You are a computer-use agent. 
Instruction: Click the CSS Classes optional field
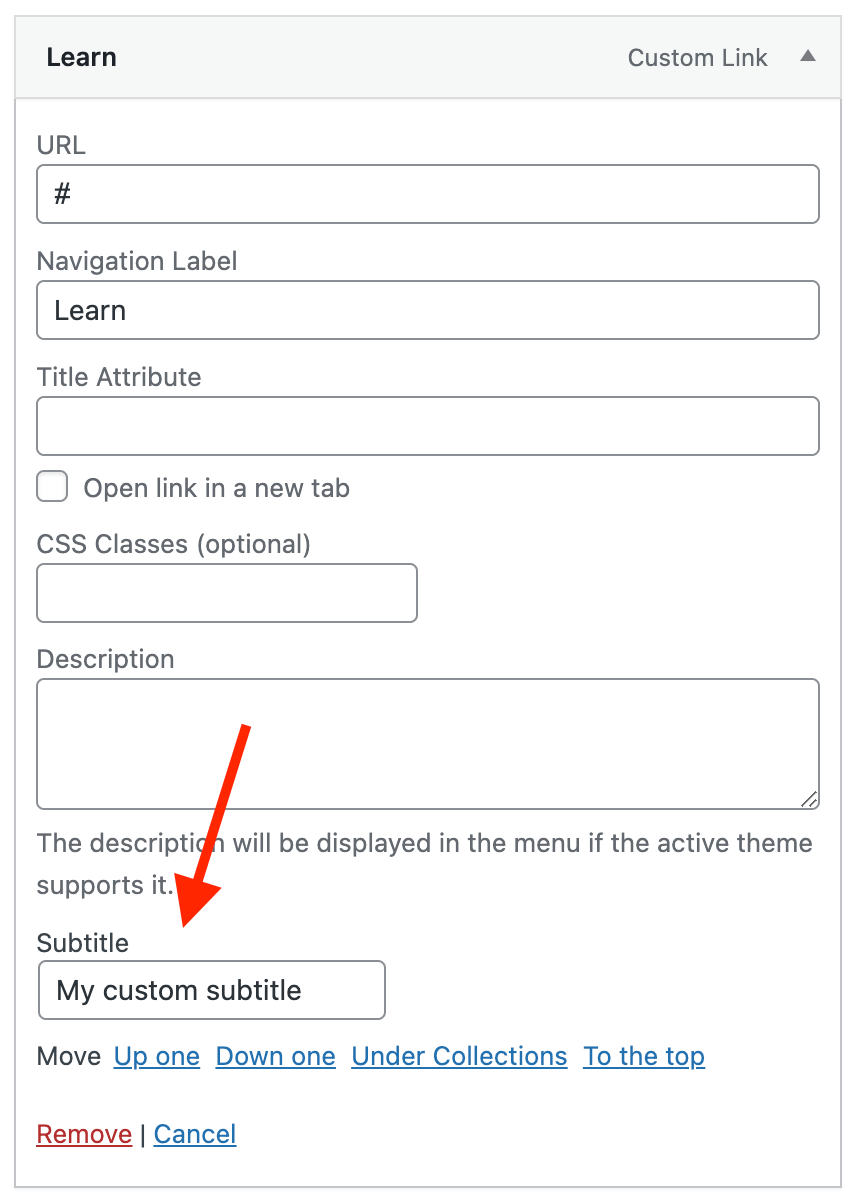tap(227, 593)
